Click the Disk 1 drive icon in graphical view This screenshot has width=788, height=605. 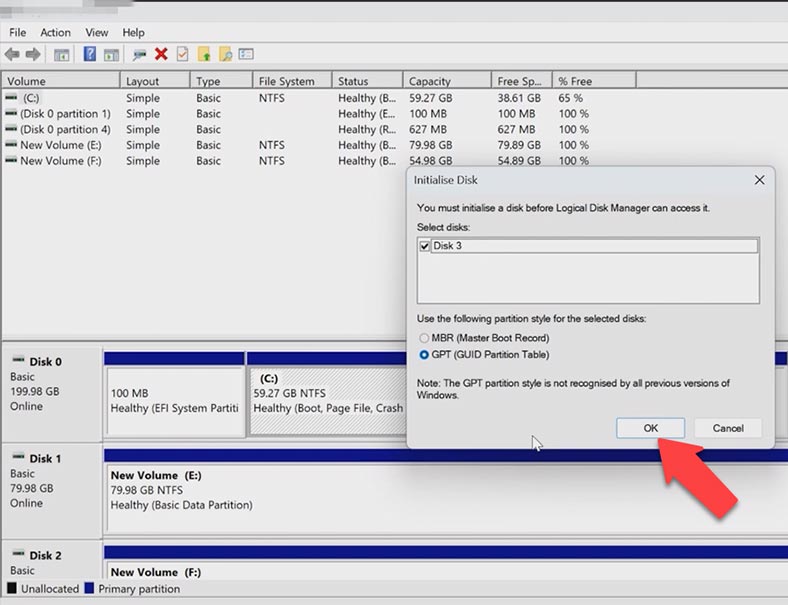click(x=18, y=456)
